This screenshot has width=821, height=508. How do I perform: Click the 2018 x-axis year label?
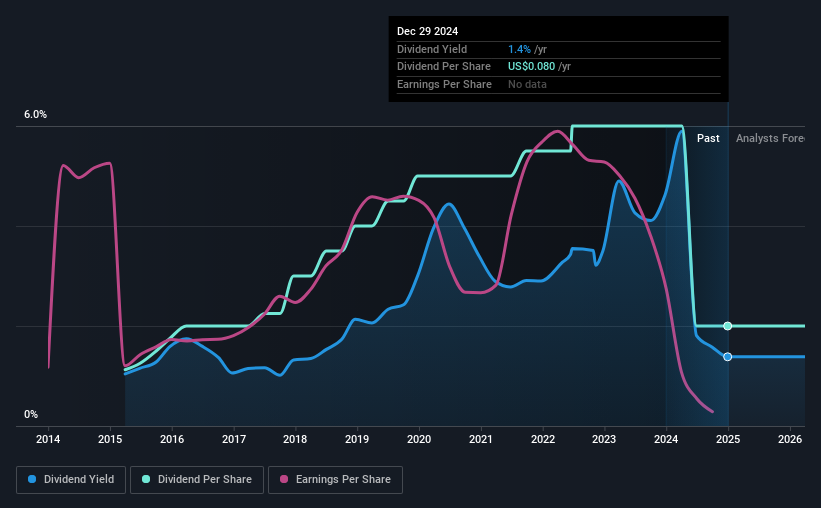[295, 439]
